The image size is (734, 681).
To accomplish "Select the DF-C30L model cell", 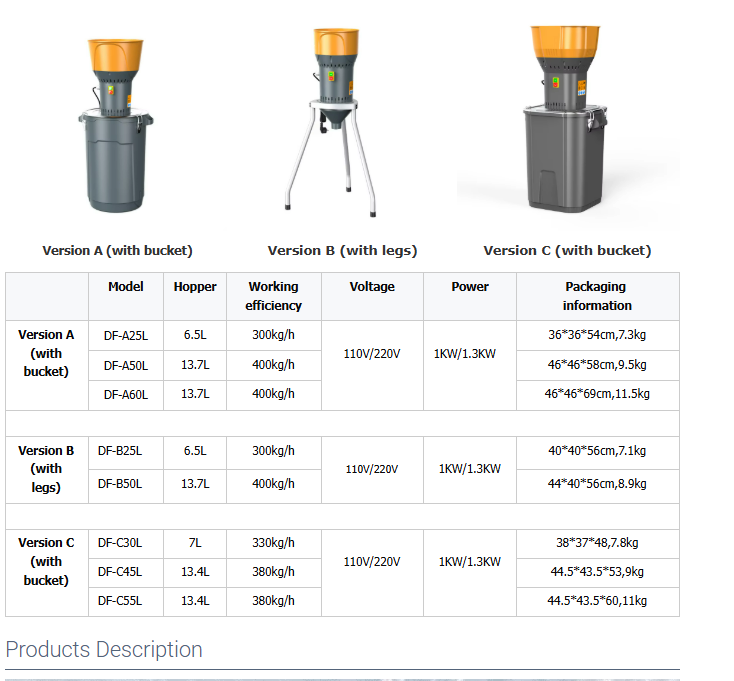I will tap(120, 543).
